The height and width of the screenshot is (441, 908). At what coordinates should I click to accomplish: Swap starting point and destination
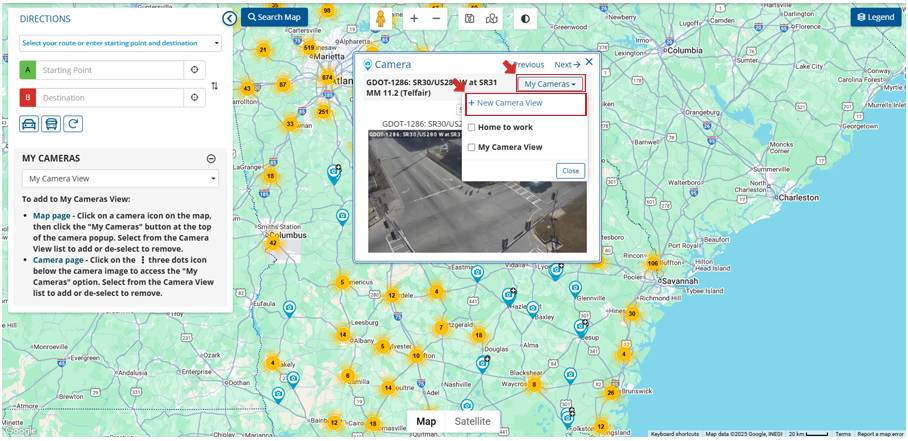pos(215,85)
